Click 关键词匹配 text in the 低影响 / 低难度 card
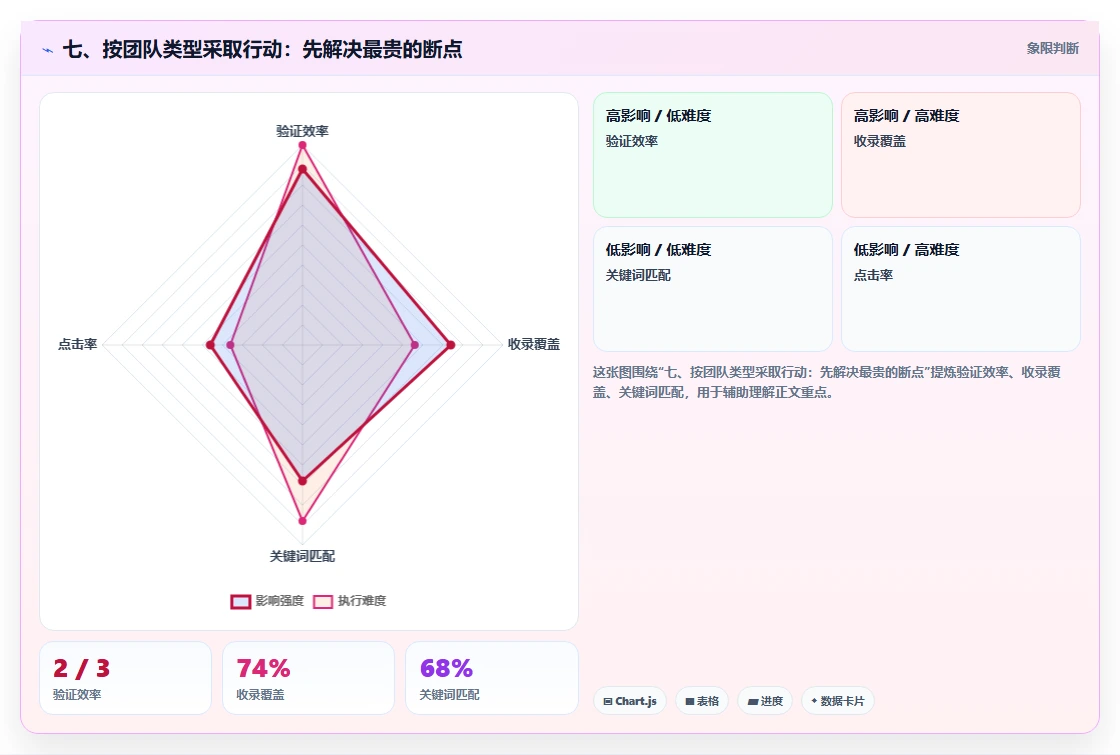Screen dimensions: 1120x755 click(638, 276)
